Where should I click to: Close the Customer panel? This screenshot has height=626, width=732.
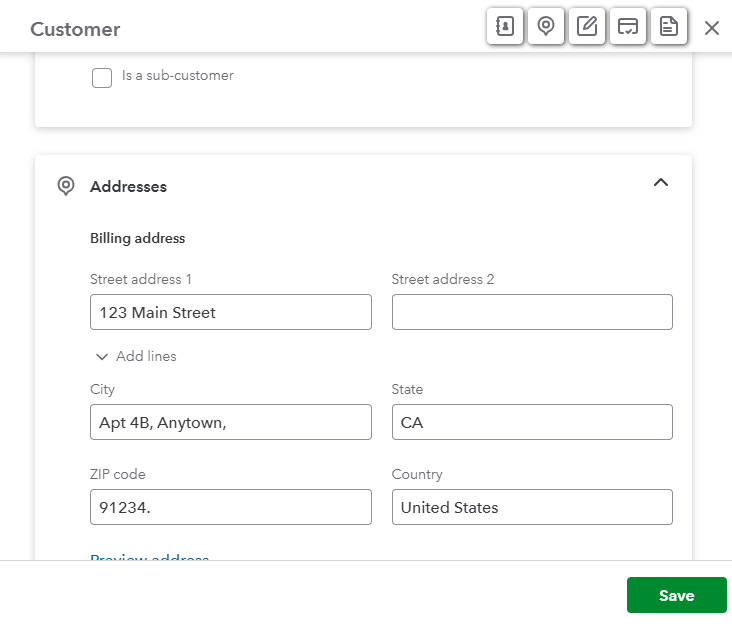click(x=712, y=28)
